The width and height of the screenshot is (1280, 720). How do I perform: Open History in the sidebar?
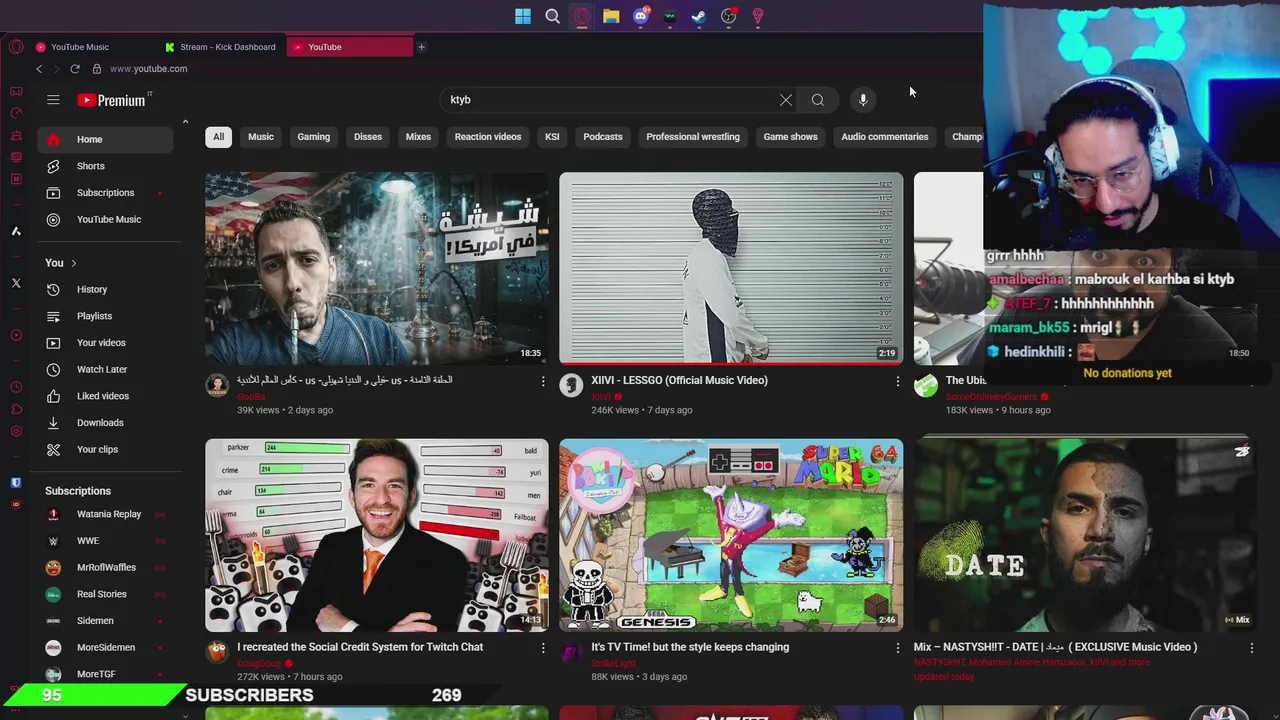pyautogui.click(x=105, y=290)
